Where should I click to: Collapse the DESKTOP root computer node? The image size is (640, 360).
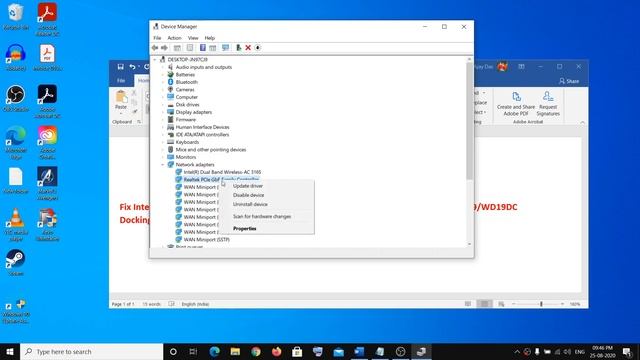[x=155, y=60]
